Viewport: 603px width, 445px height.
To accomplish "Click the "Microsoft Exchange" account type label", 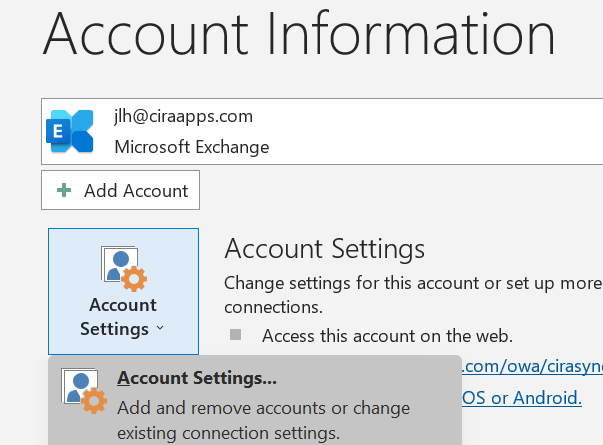I will pos(191,147).
